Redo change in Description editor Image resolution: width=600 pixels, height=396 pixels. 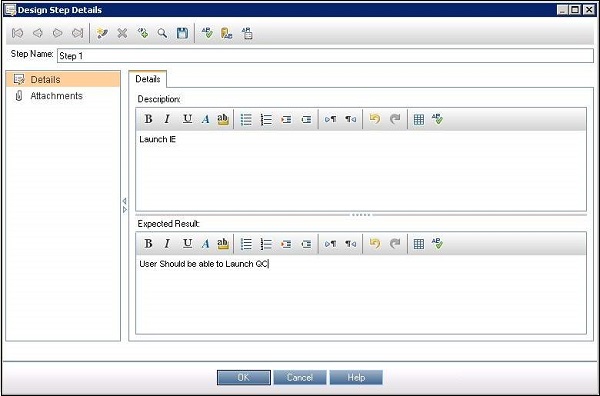[395, 119]
